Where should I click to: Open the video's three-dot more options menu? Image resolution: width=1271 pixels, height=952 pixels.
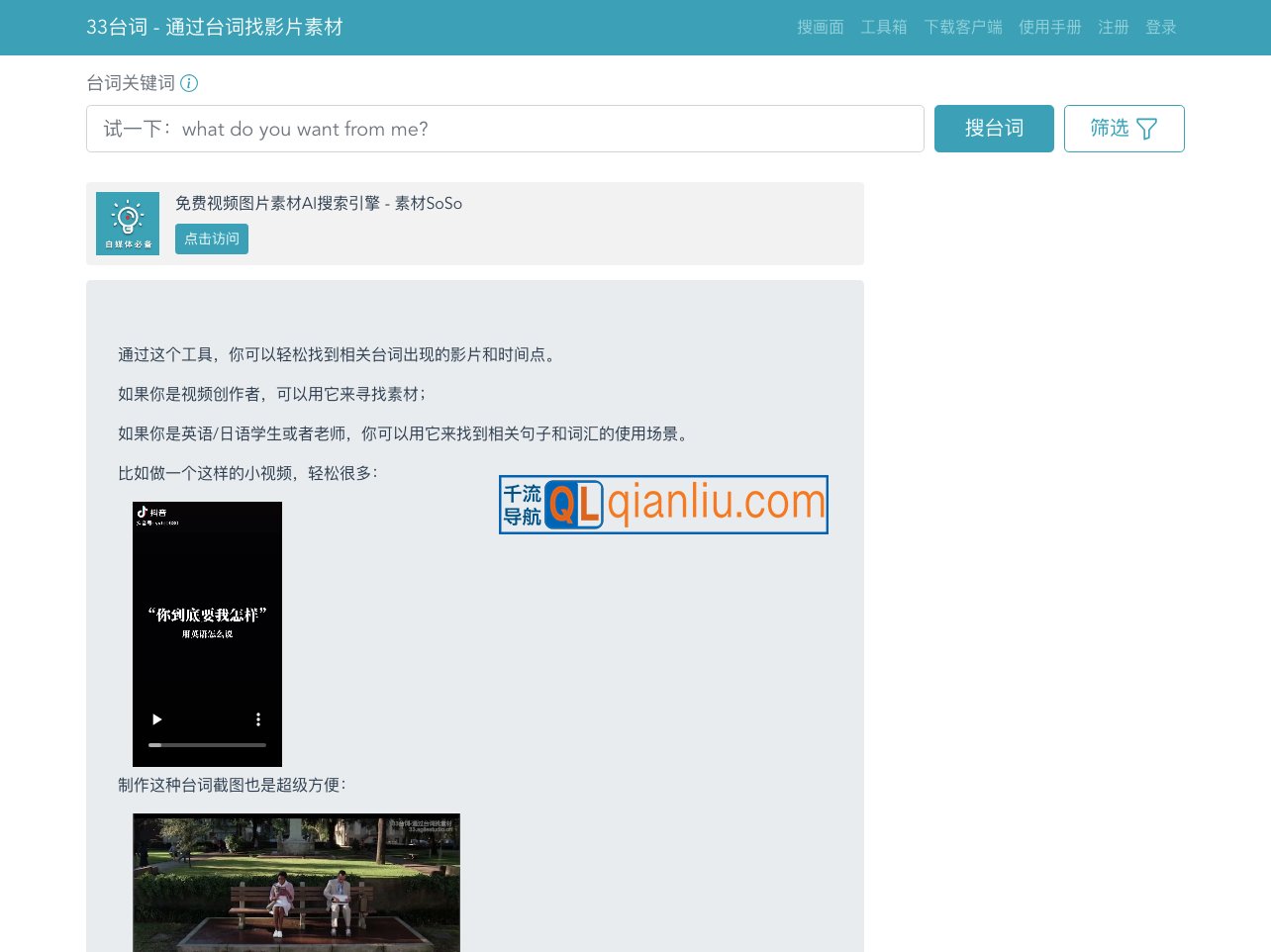tap(258, 719)
